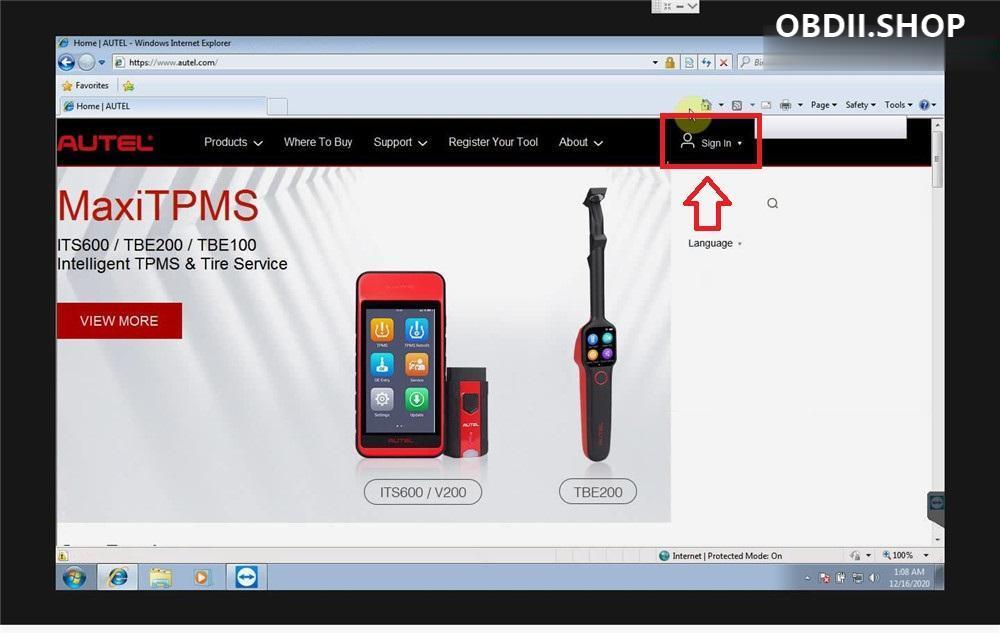Click the vertical scrollbar down arrow

[x=937, y=540]
